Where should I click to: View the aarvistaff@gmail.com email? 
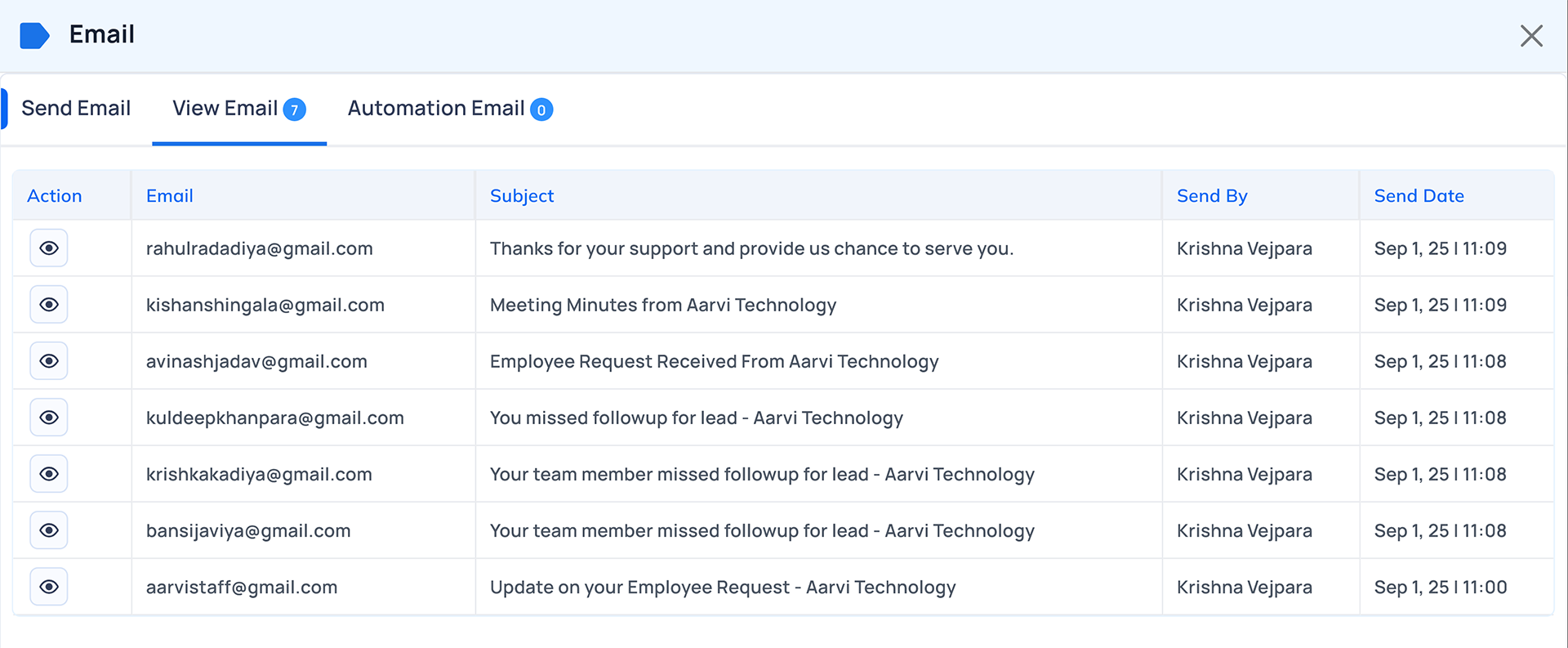[49, 587]
